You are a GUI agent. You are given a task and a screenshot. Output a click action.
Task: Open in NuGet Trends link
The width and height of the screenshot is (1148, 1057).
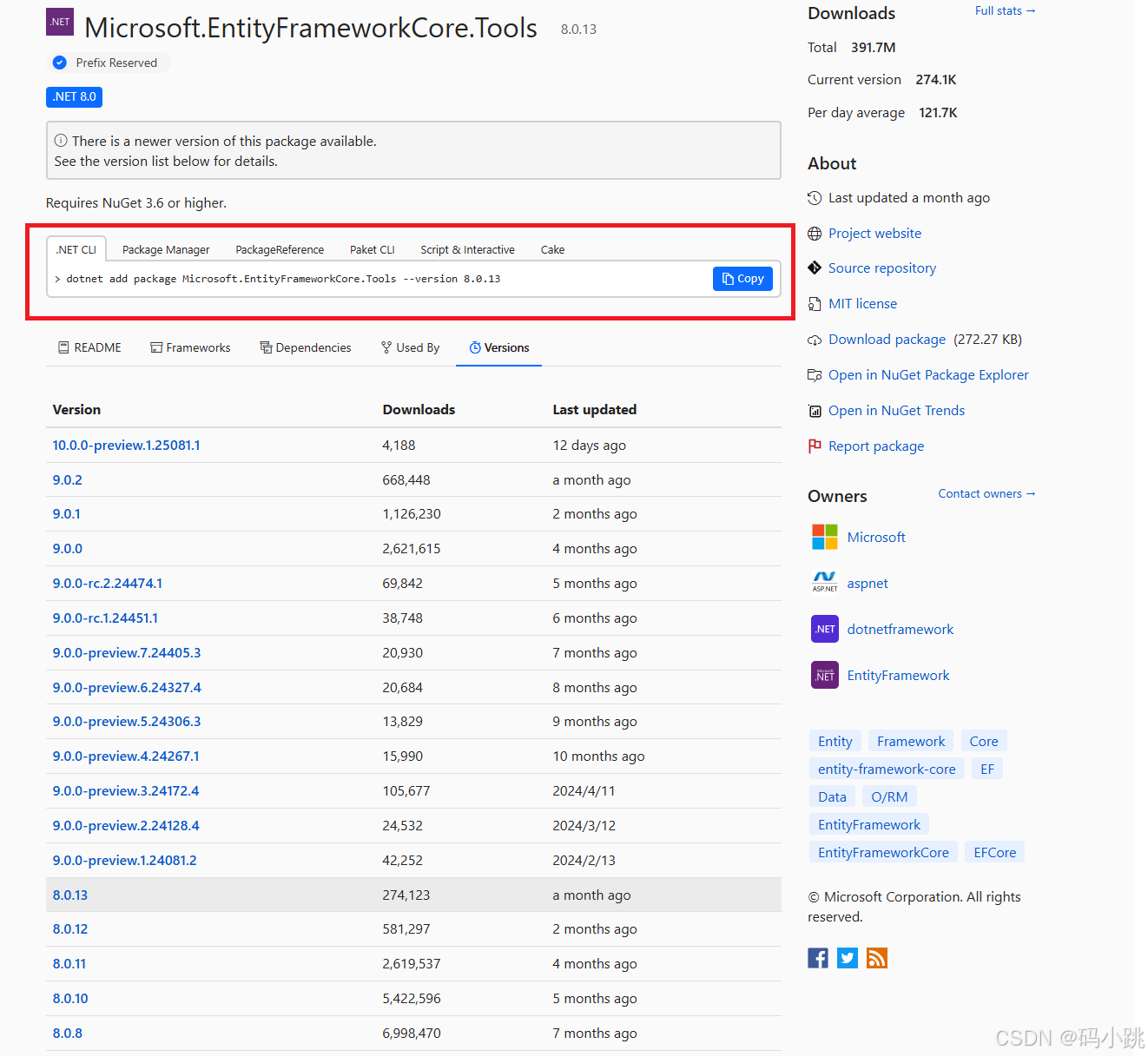pos(896,411)
